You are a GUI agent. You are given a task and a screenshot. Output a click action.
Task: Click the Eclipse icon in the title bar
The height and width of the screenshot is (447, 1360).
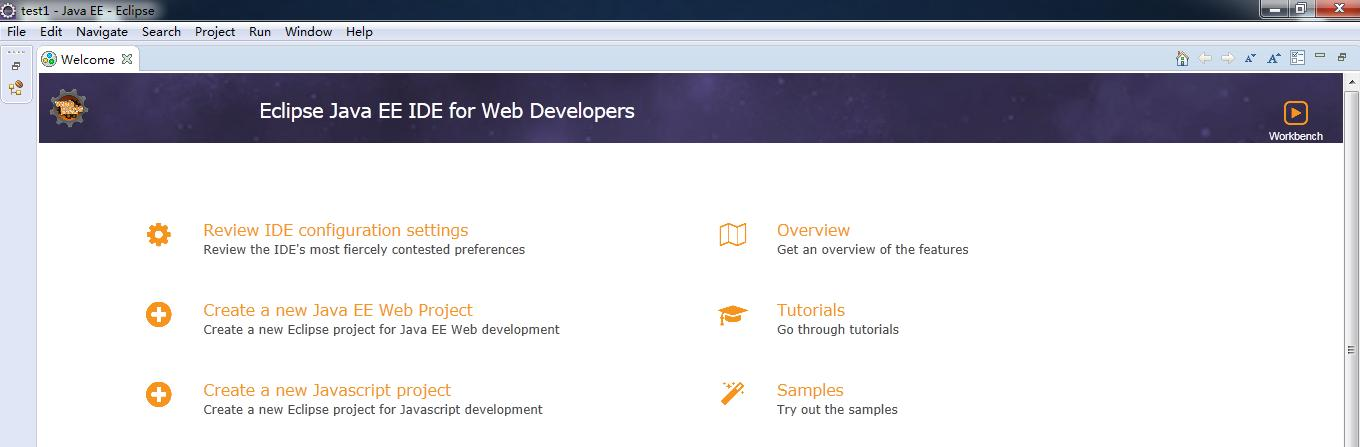click(x=8, y=9)
